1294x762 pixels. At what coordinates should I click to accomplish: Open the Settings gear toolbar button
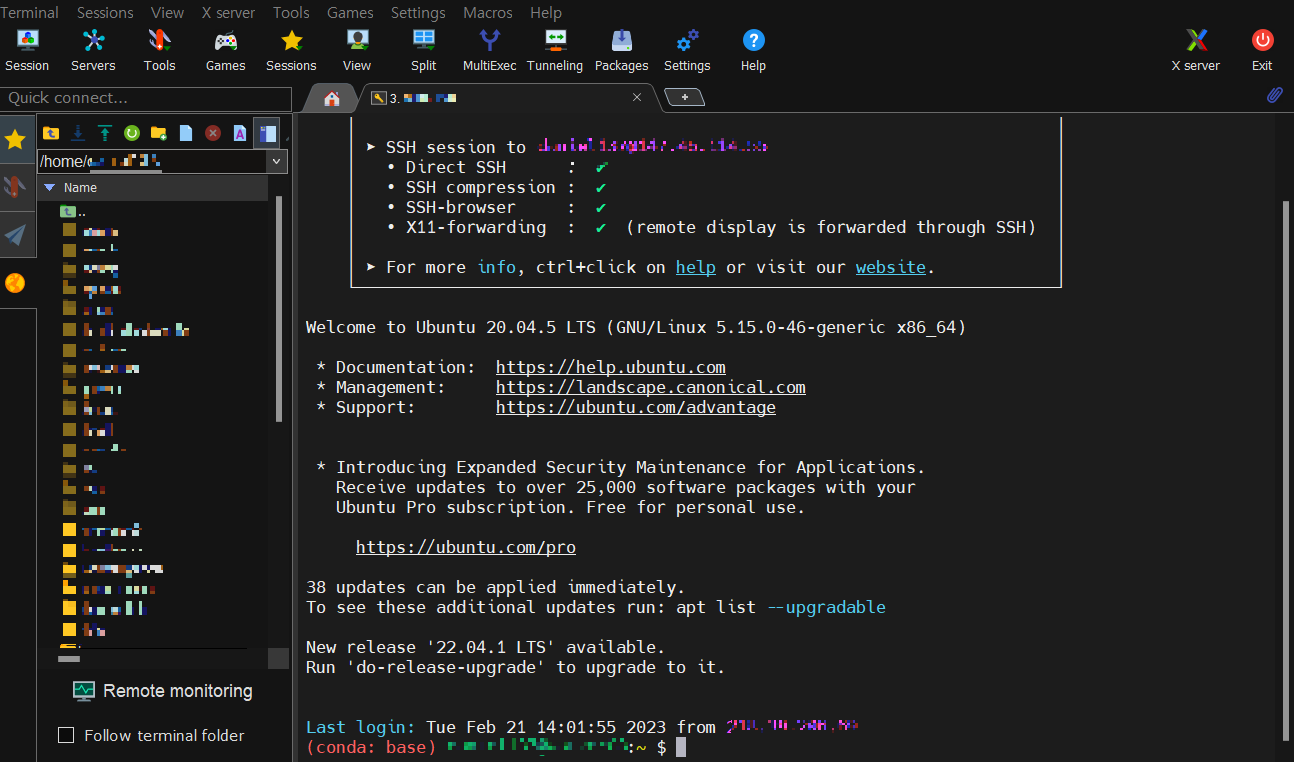click(x=687, y=50)
